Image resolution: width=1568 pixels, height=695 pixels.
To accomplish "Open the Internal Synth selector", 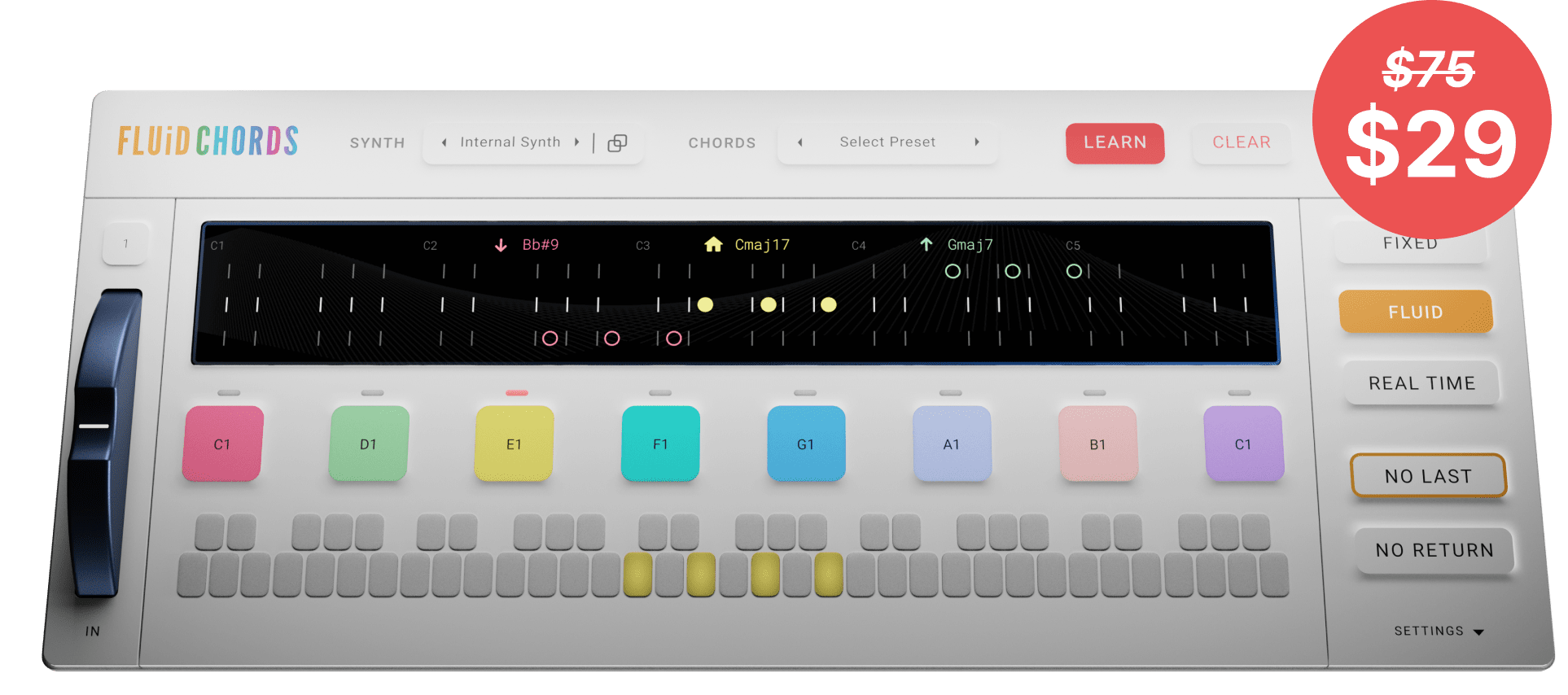I will click(510, 142).
